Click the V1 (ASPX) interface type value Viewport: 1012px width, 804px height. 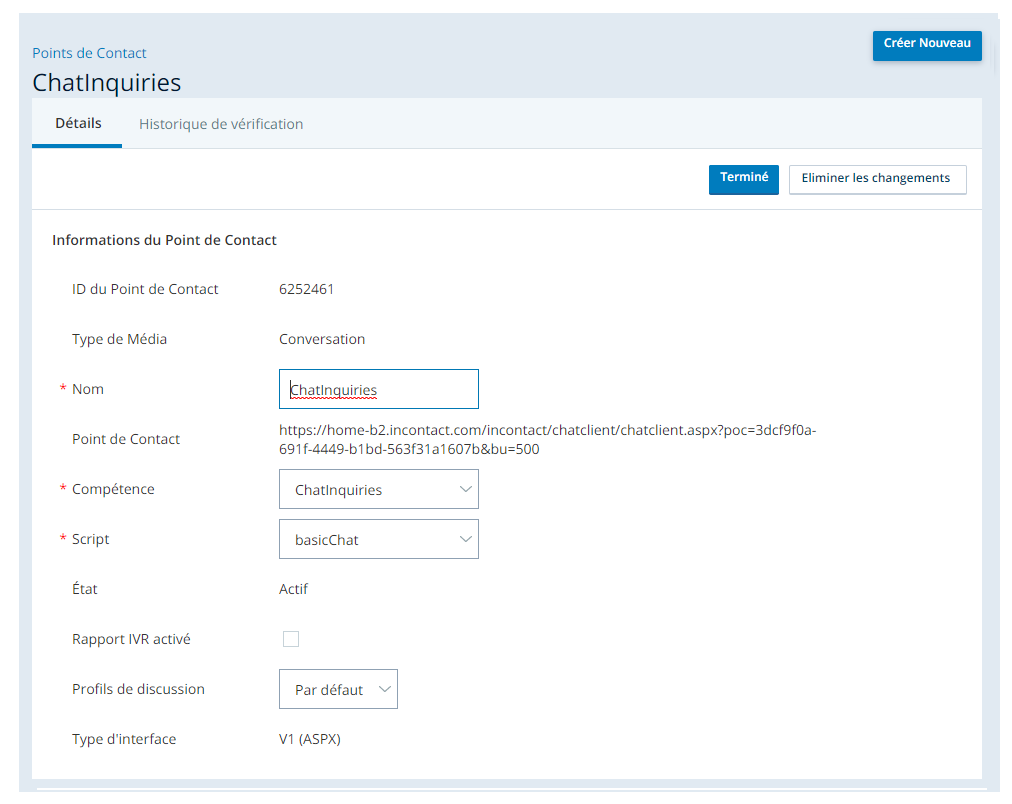[x=310, y=739]
